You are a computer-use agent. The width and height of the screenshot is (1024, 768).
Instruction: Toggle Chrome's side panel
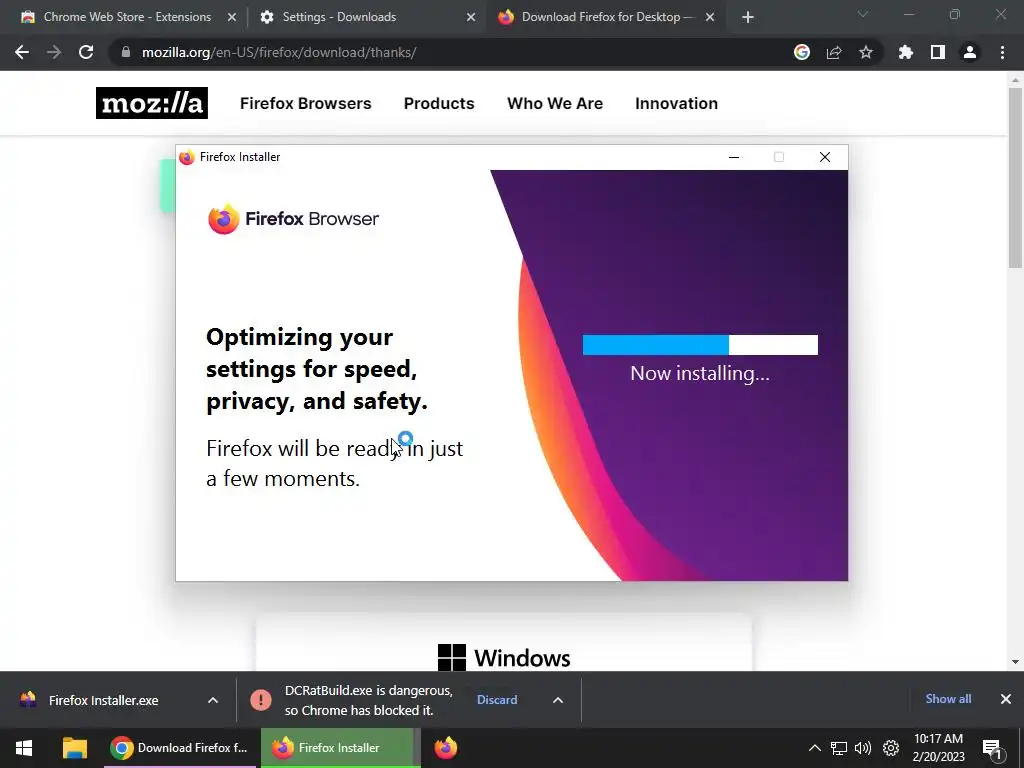coord(938,52)
